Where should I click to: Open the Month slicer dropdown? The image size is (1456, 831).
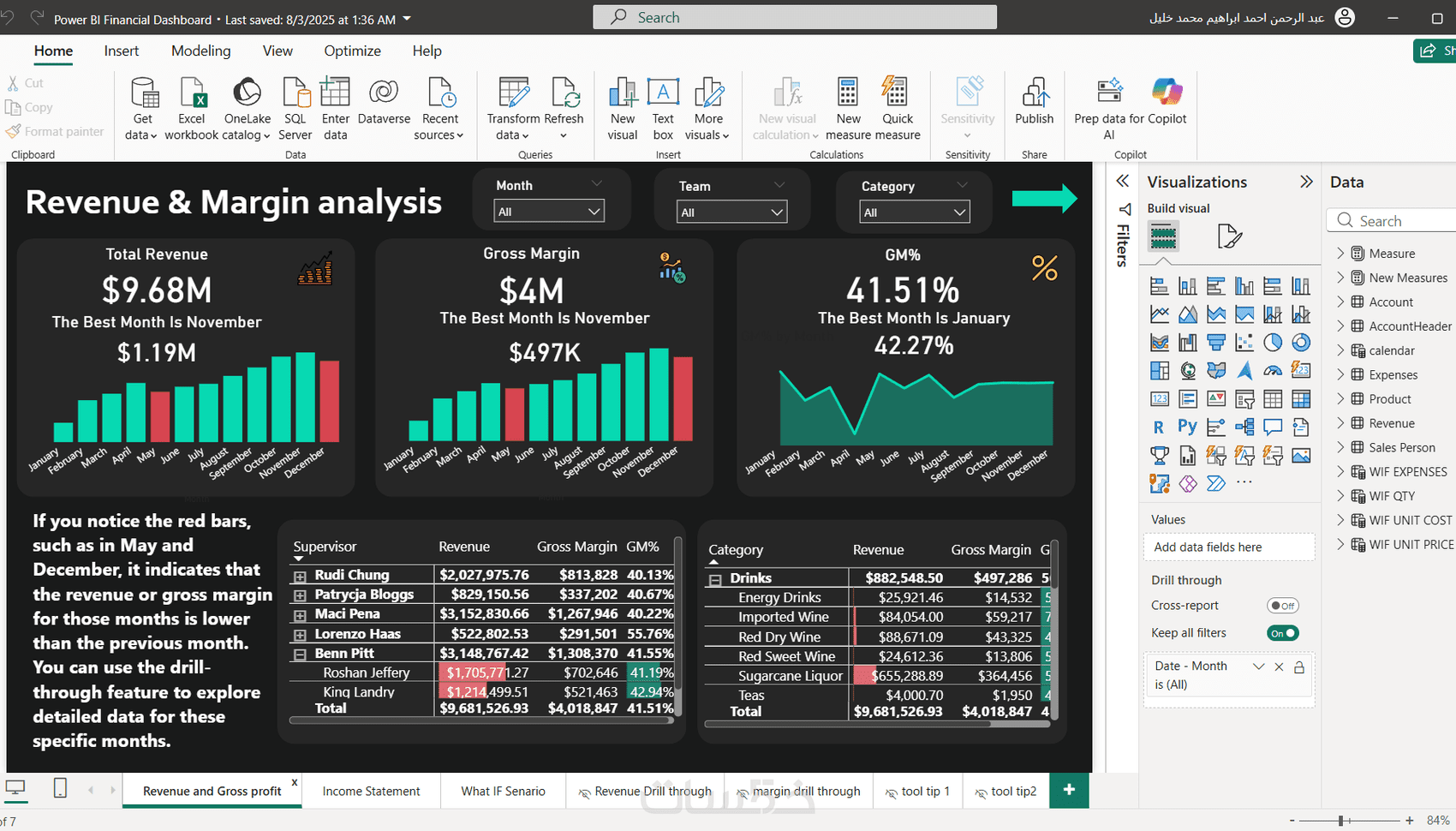click(549, 211)
